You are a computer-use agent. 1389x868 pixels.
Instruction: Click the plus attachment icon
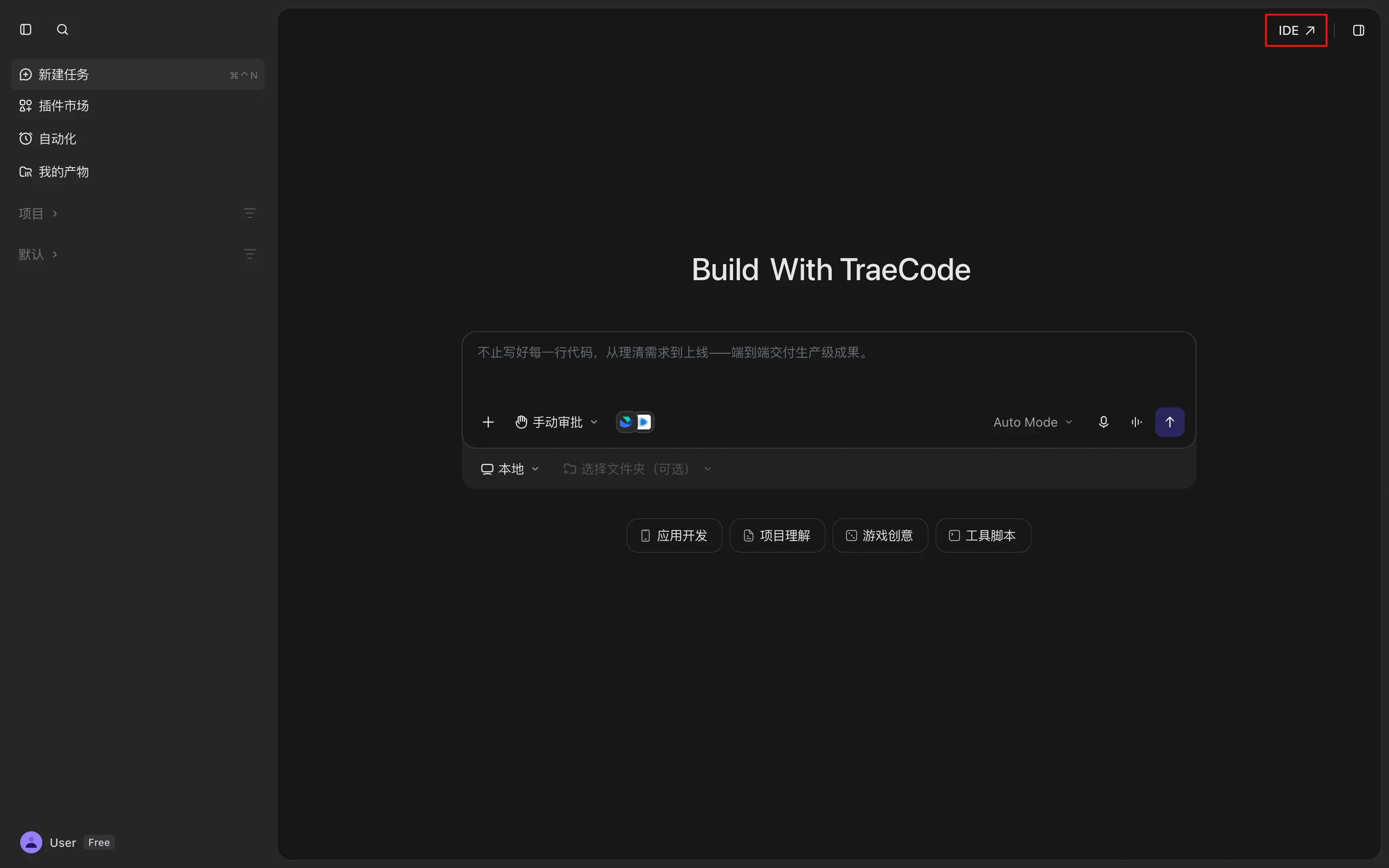(488, 423)
